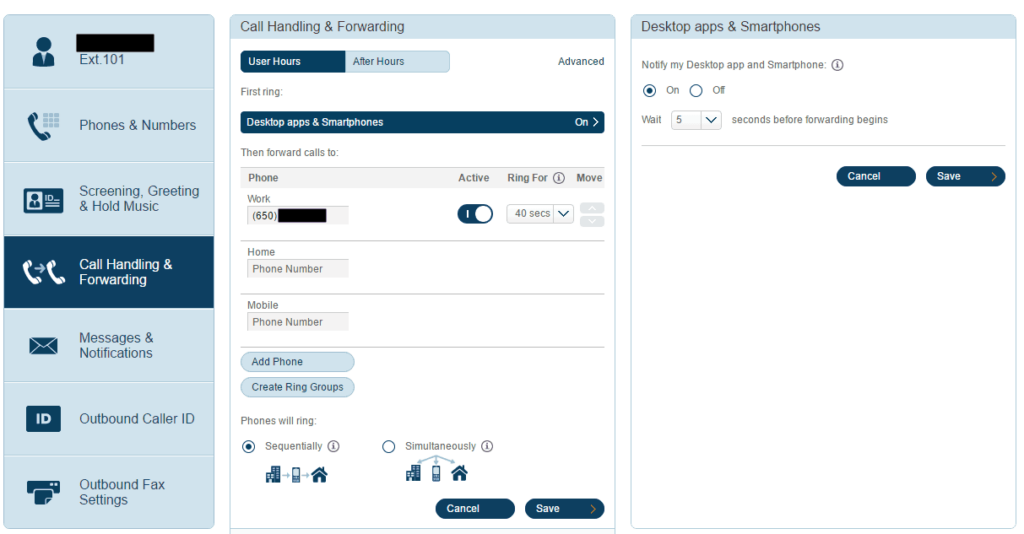
Task: Click the Work phone number field
Action: (x=298, y=215)
